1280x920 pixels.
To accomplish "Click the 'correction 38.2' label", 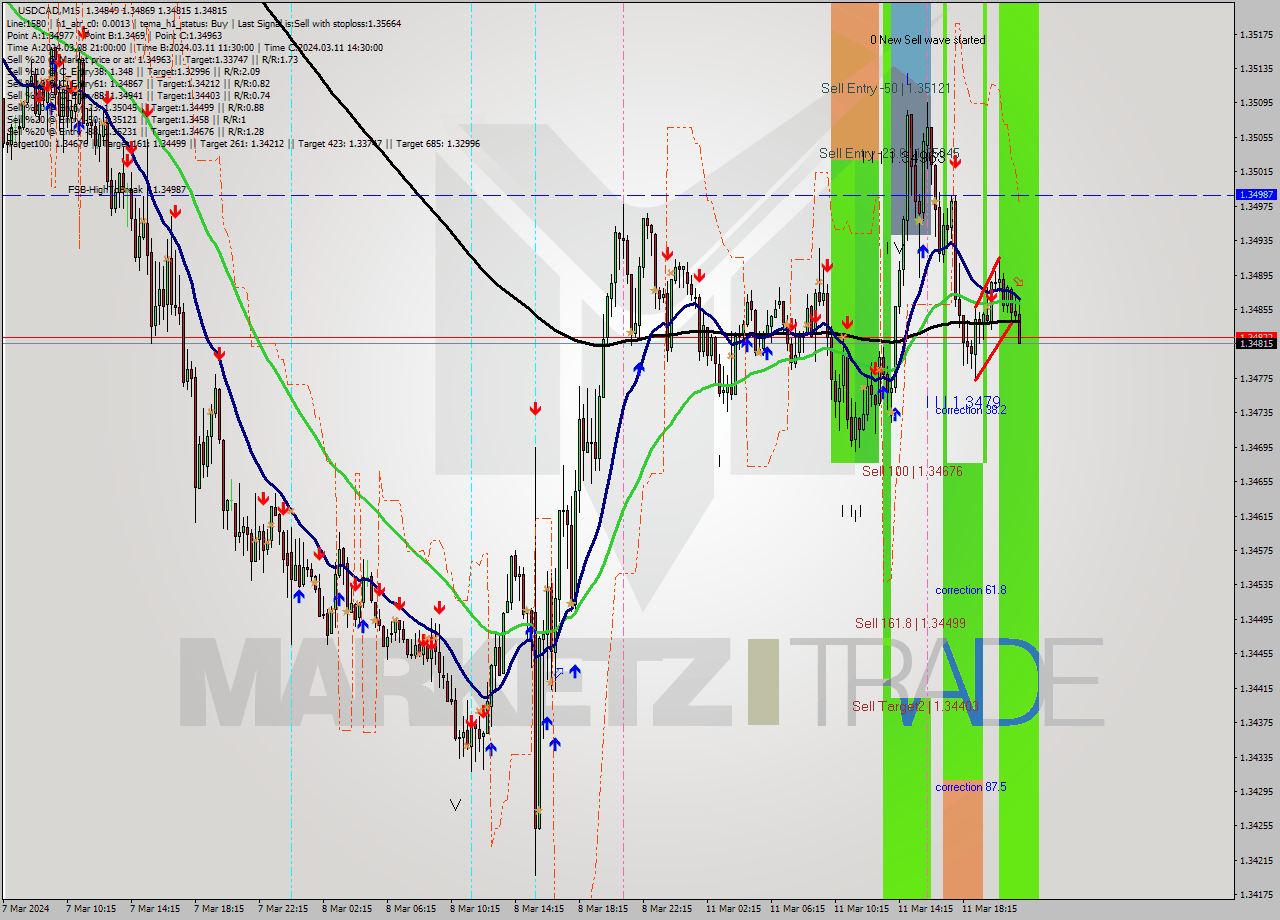I will 971,410.
